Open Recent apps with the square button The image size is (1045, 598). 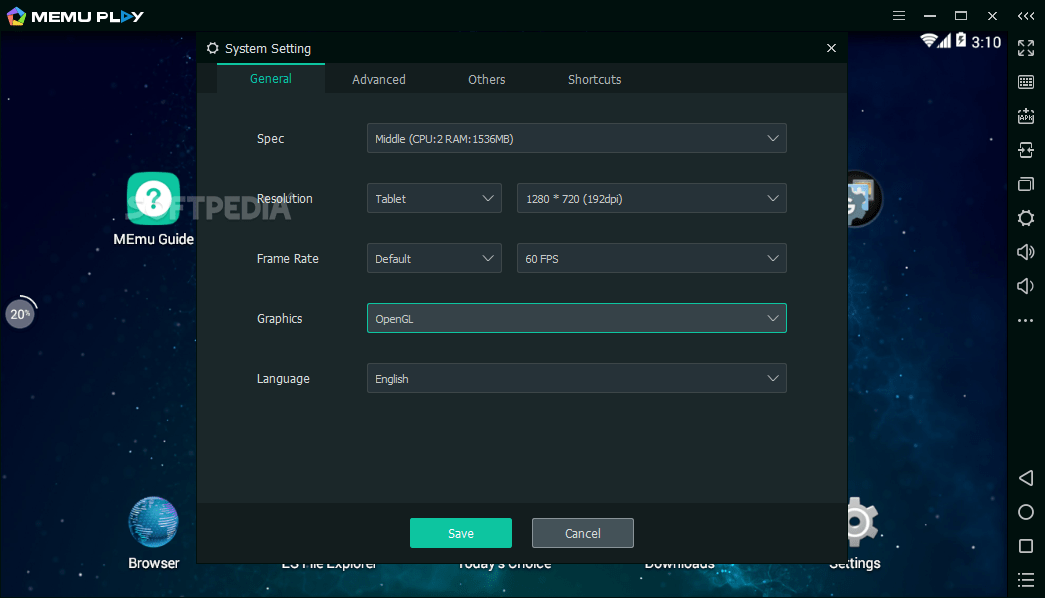click(1026, 546)
